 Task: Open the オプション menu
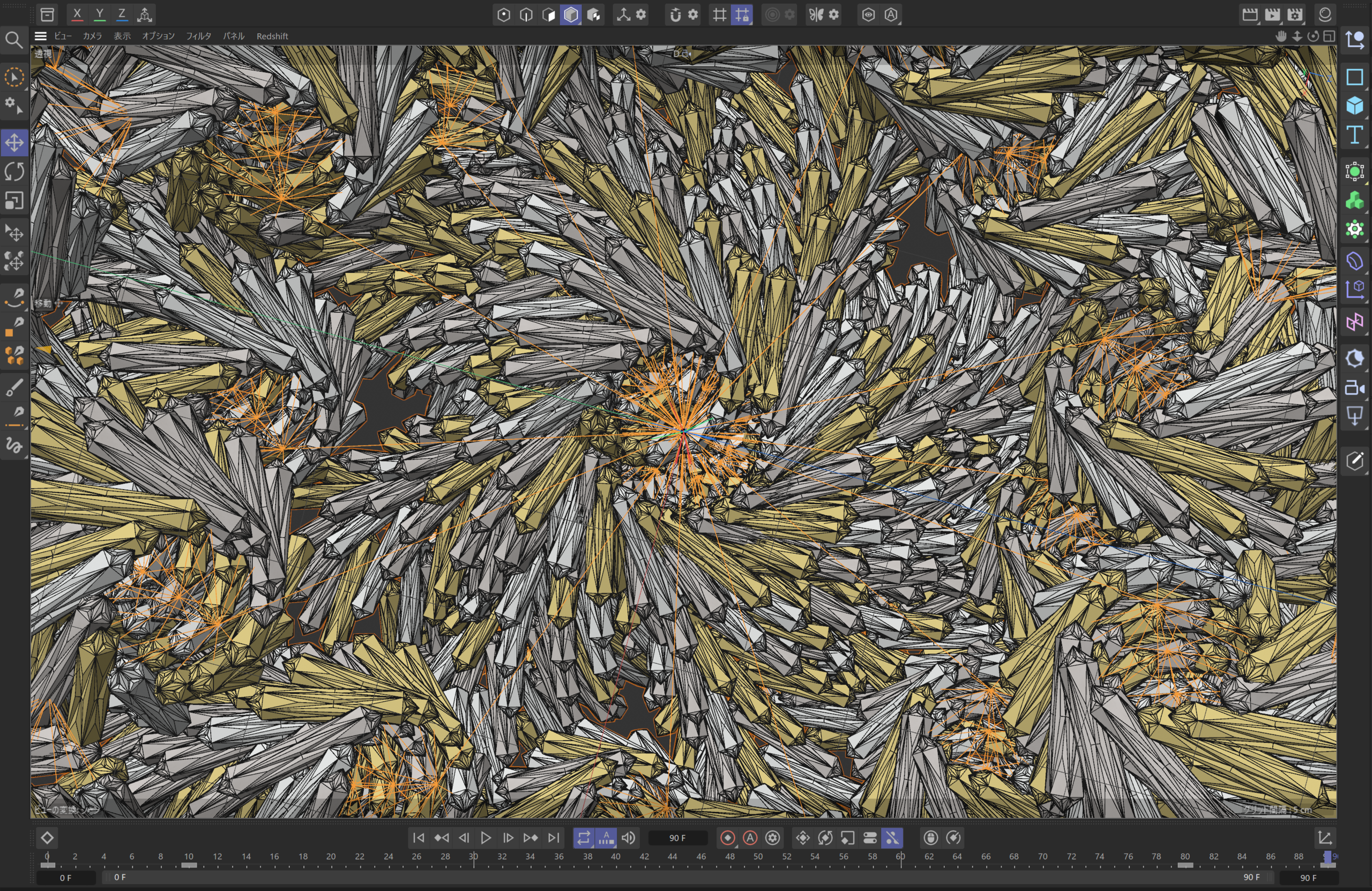158,36
